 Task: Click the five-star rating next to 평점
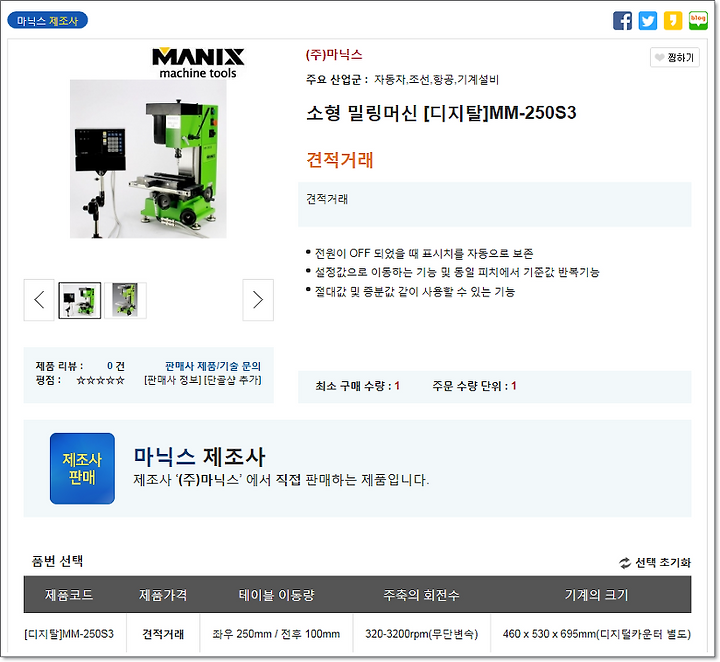[x=100, y=381]
